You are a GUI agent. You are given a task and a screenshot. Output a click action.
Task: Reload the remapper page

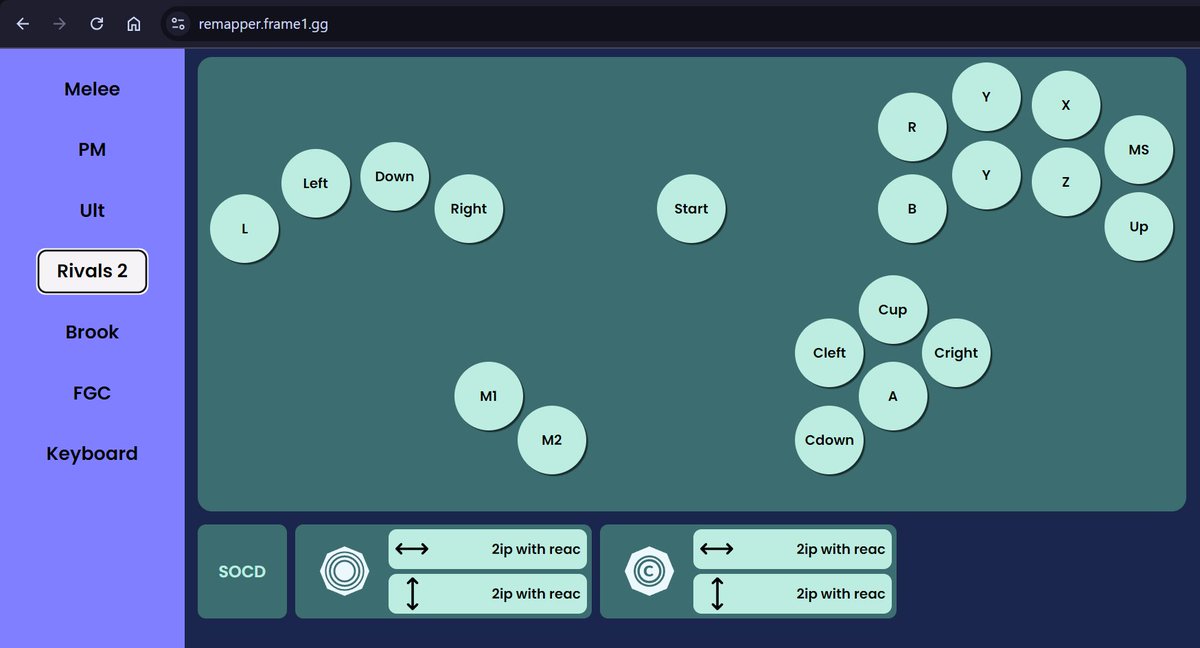97,24
